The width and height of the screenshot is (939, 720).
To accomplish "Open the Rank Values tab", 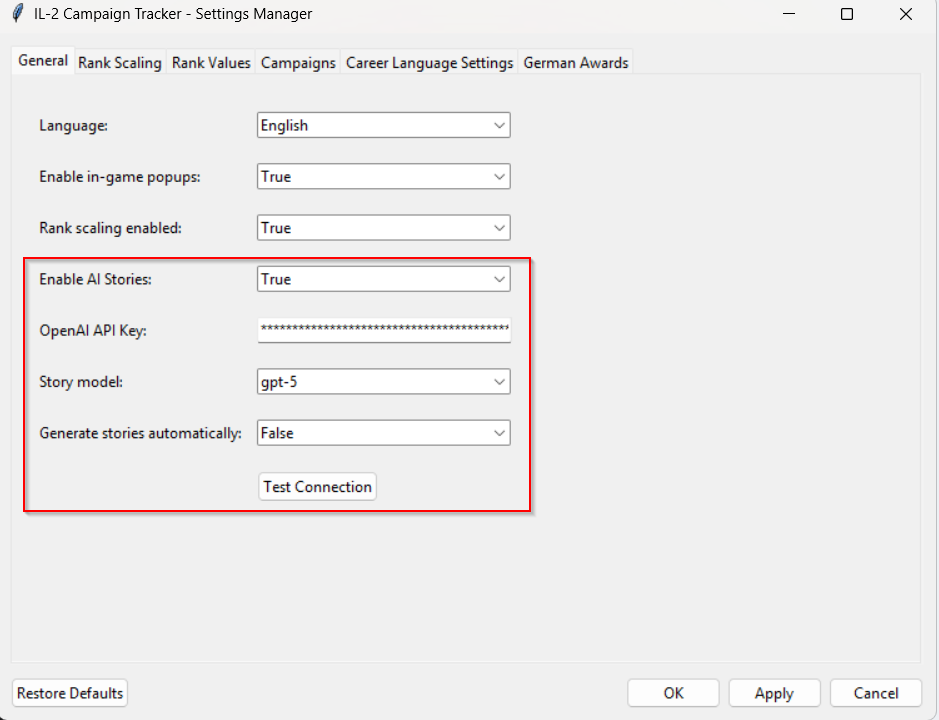I will [211, 62].
